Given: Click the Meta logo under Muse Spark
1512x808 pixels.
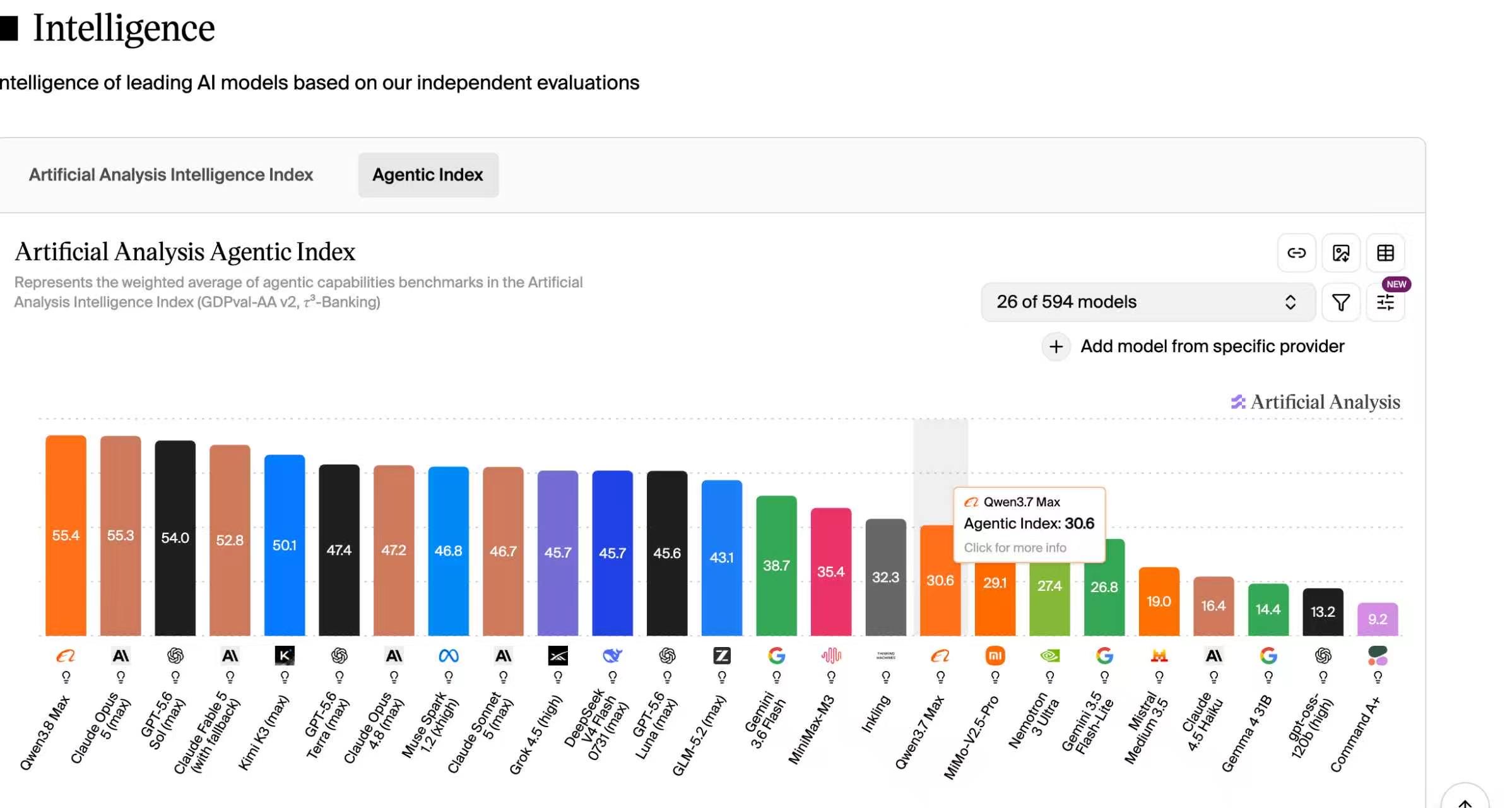Looking at the screenshot, I should pos(449,656).
